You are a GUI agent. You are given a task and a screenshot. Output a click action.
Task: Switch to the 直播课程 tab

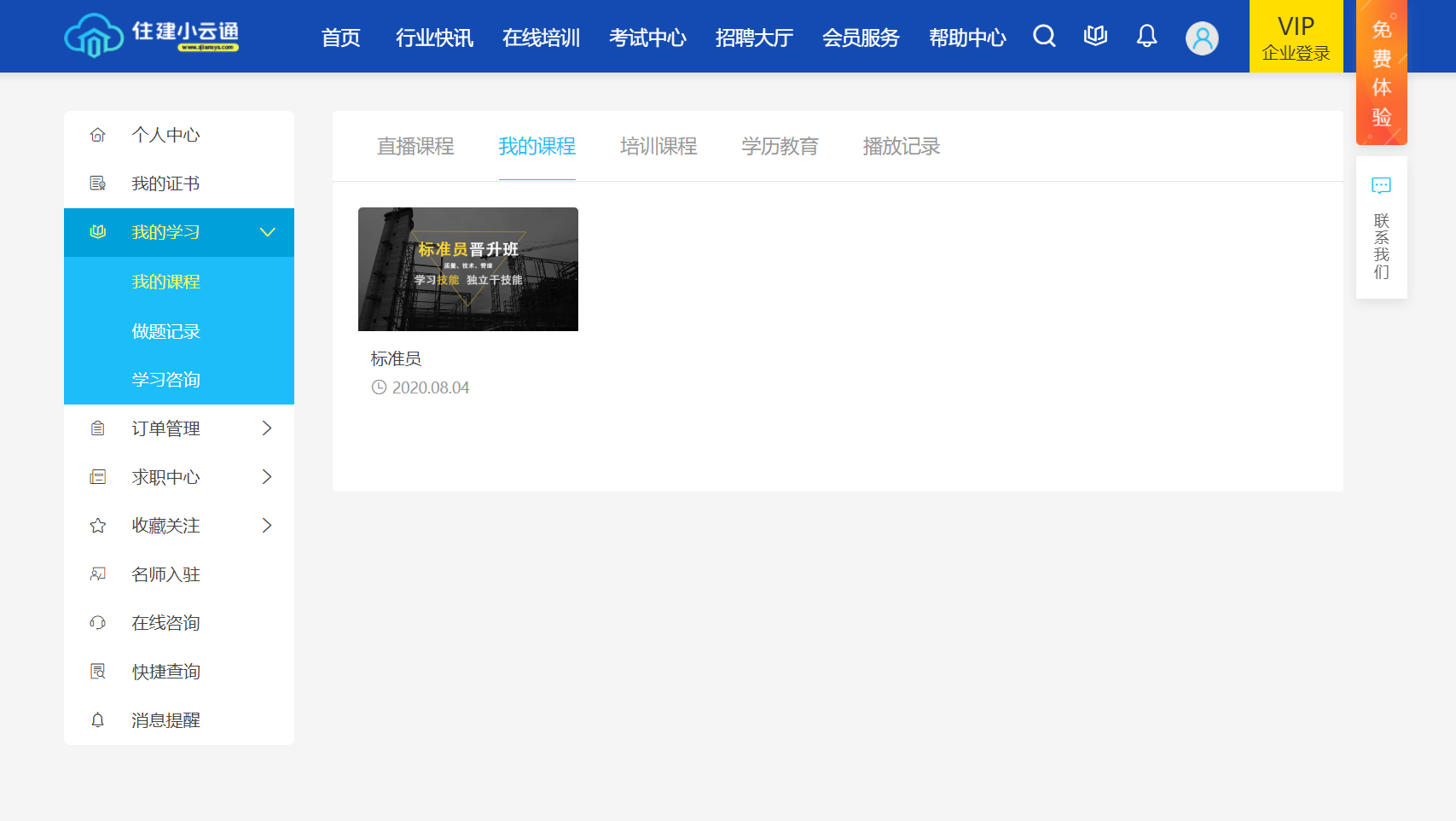[x=415, y=147]
